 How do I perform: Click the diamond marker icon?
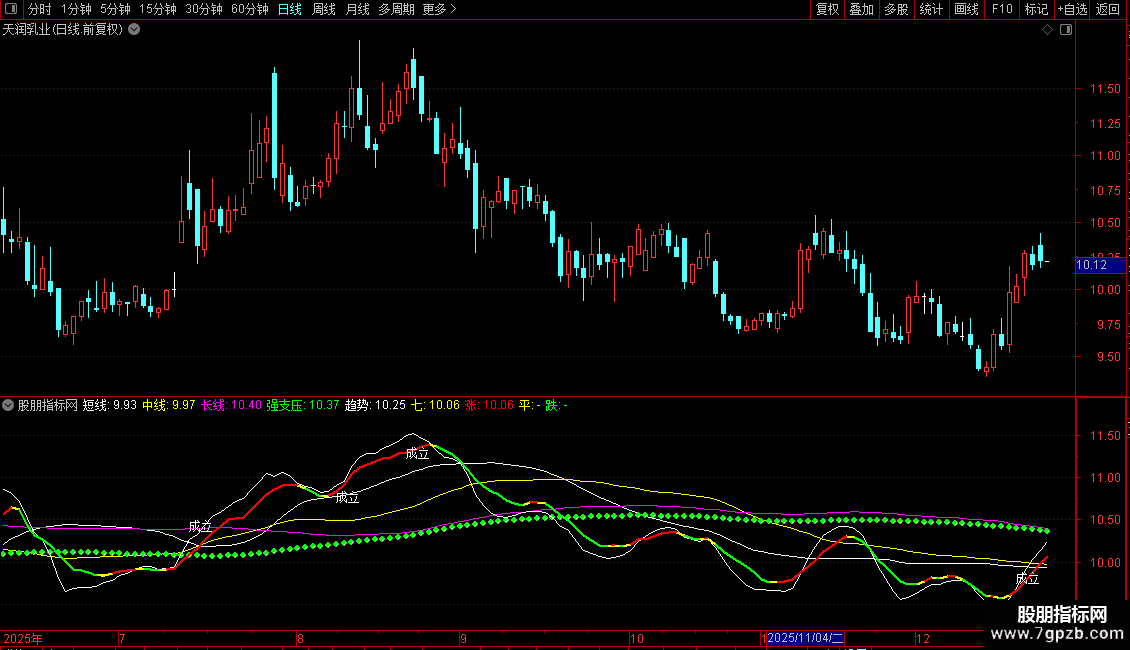point(1047,30)
